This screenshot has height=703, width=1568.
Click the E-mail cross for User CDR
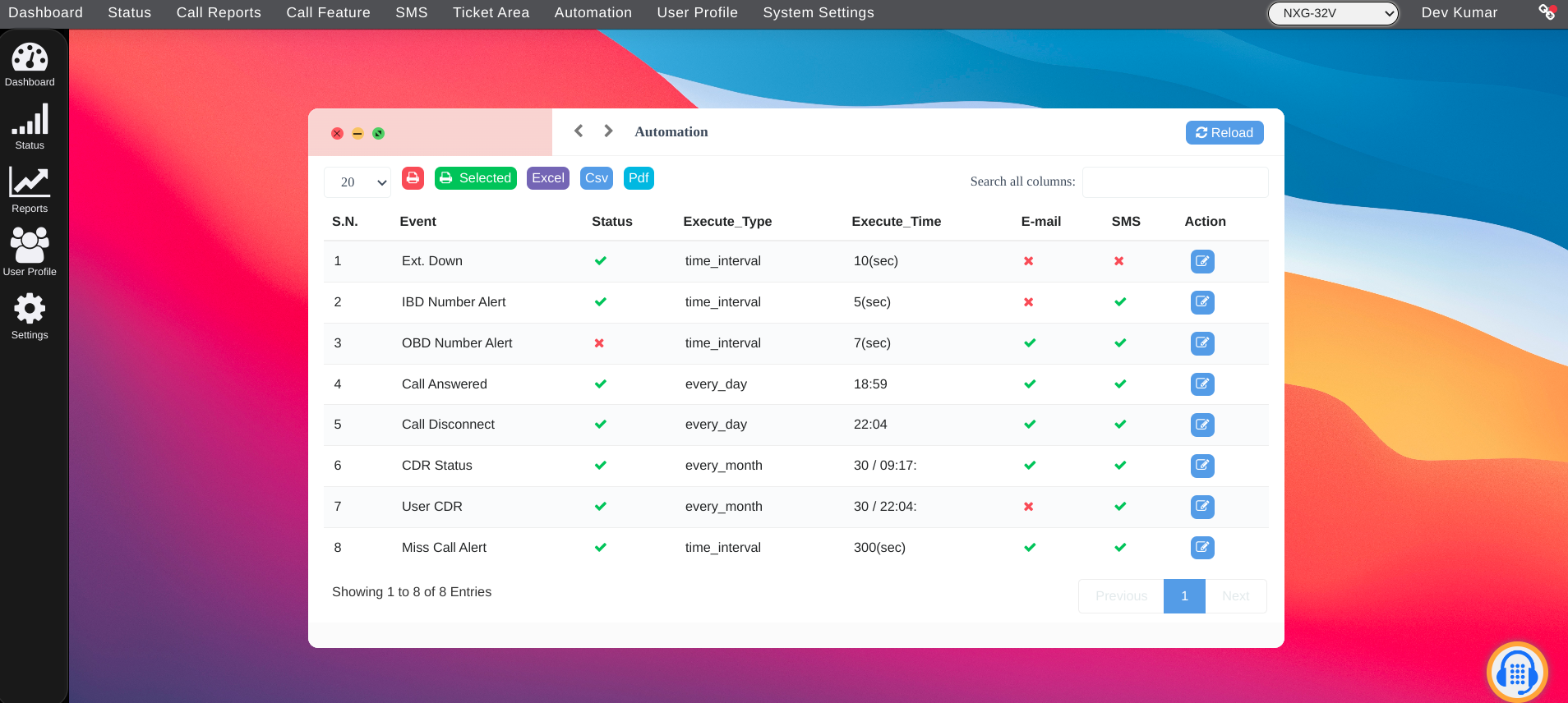pos(1028,507)
